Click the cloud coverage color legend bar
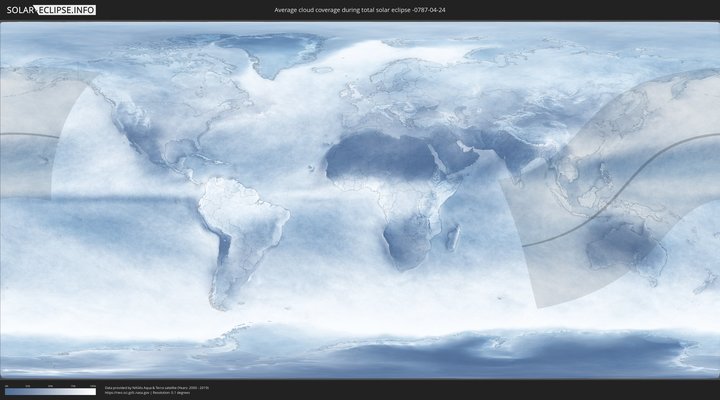This screenshot has height=400, width=720. click(49, 391)
